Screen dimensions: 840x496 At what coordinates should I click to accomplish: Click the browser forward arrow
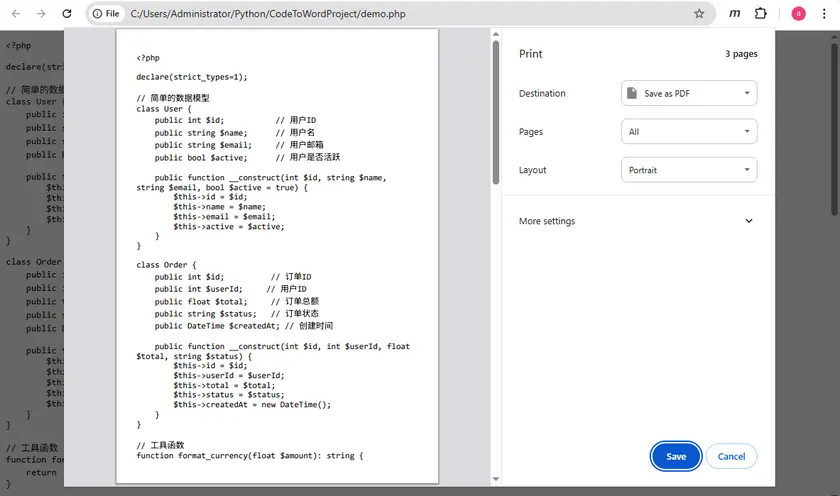(40, 14)
